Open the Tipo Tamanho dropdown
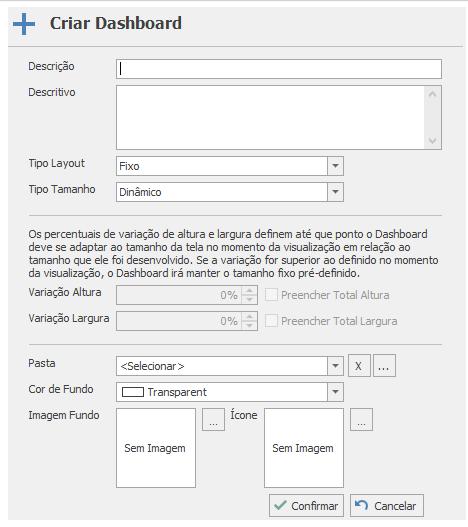The image size is (468, 527). click(x=335, y=192)
